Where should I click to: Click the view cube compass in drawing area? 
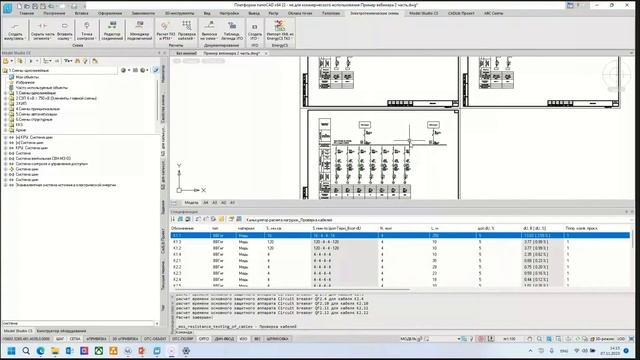(615, 75)
